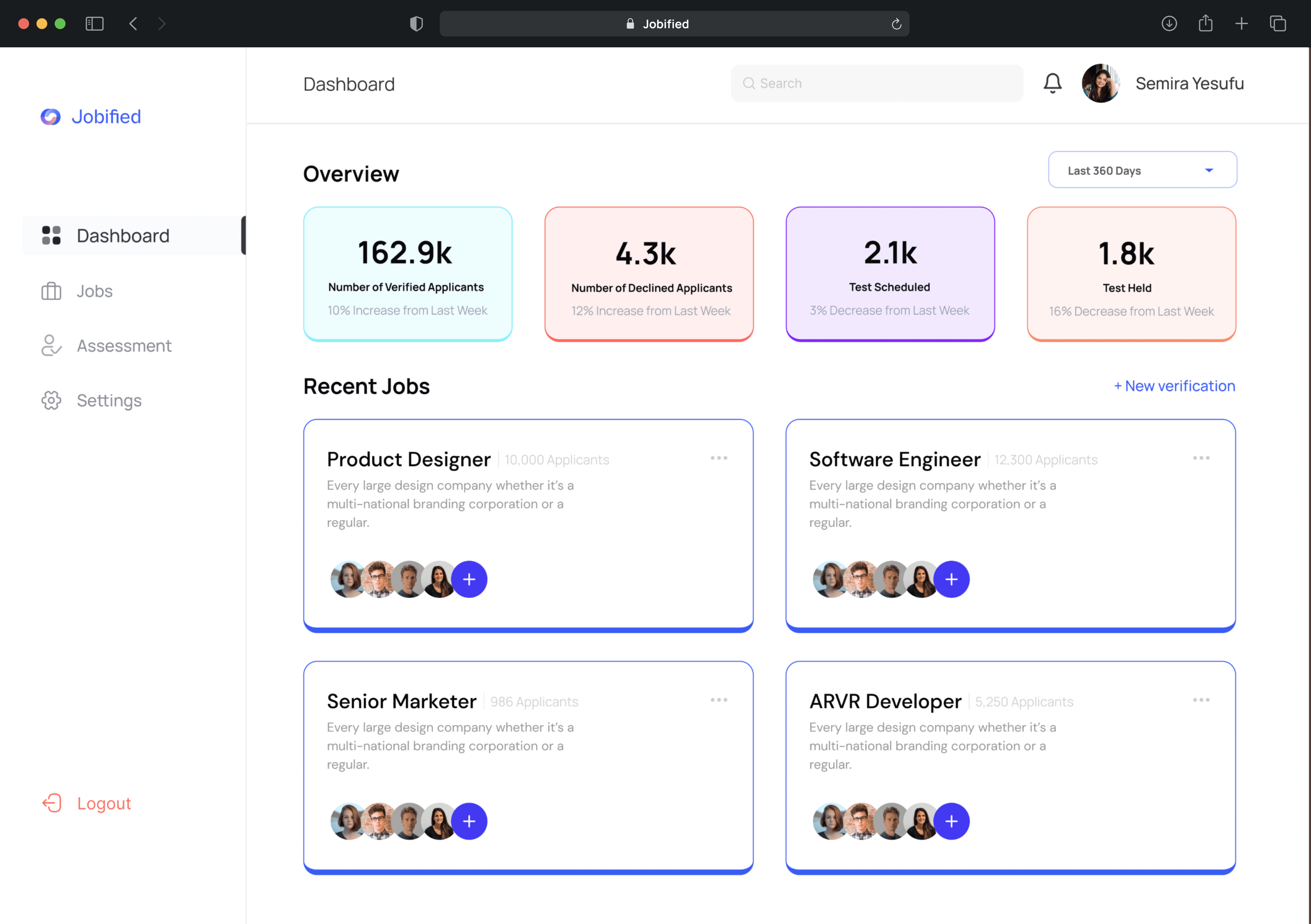The height and width of the screenshot is (924, 1311).
Task: Click '10,000 Applicants' text
Action: 557,460
